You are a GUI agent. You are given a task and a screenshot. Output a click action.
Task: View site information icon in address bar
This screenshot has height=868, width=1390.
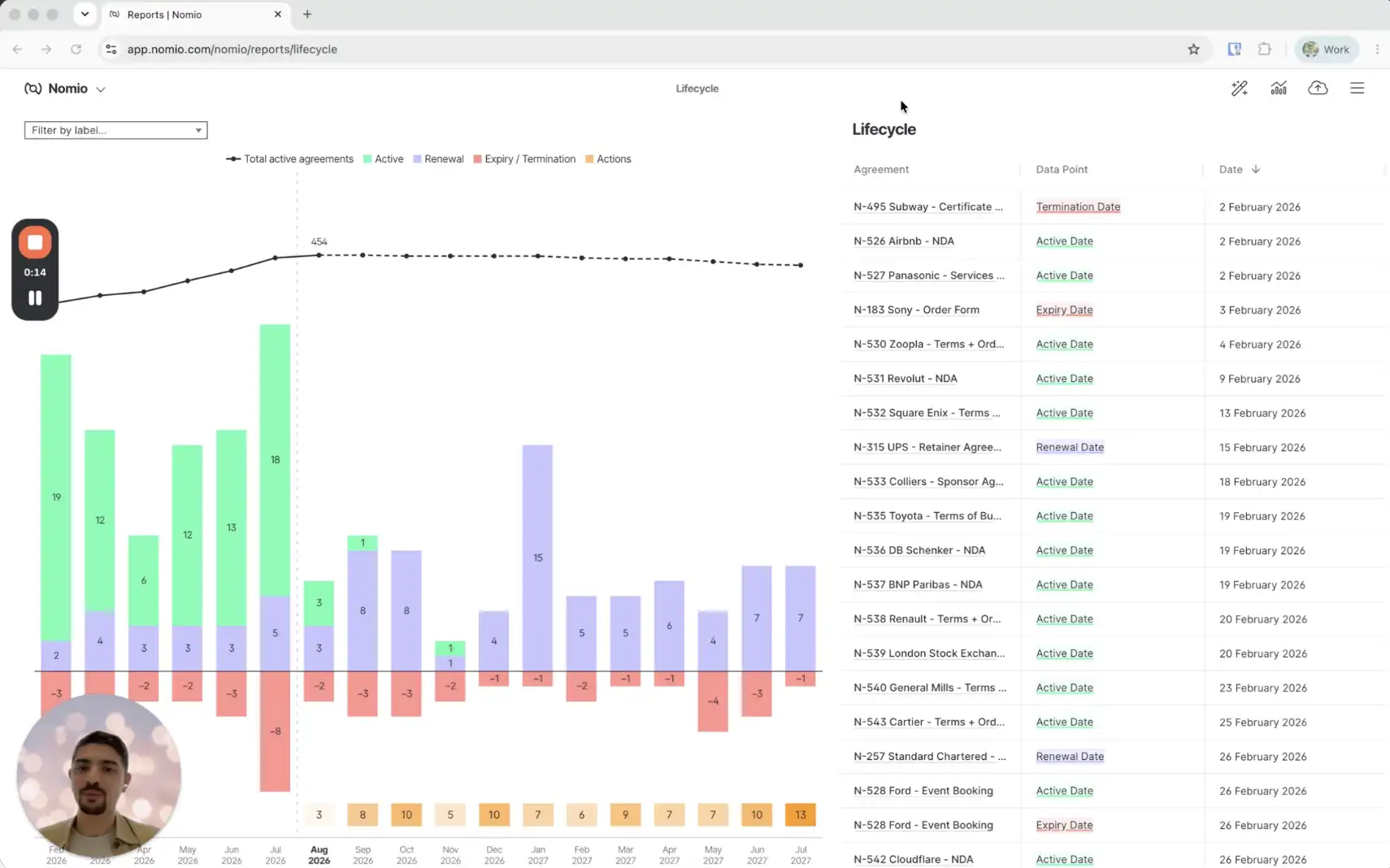pyautogui.click(x=111, y=50)
